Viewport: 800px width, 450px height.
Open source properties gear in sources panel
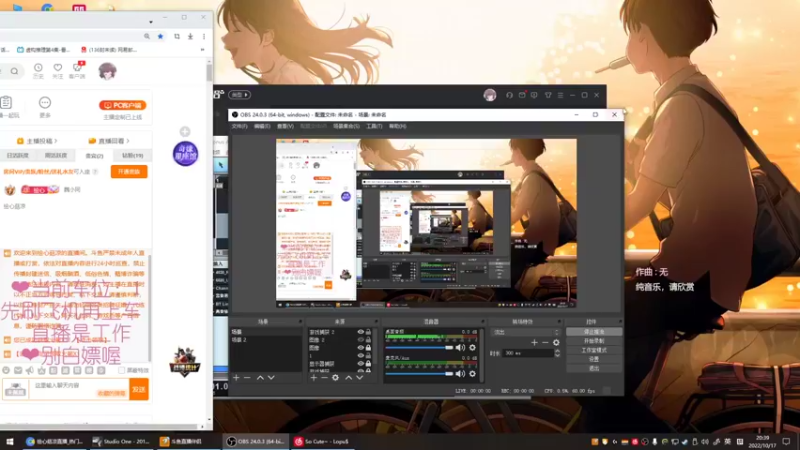tap(335, 378)
